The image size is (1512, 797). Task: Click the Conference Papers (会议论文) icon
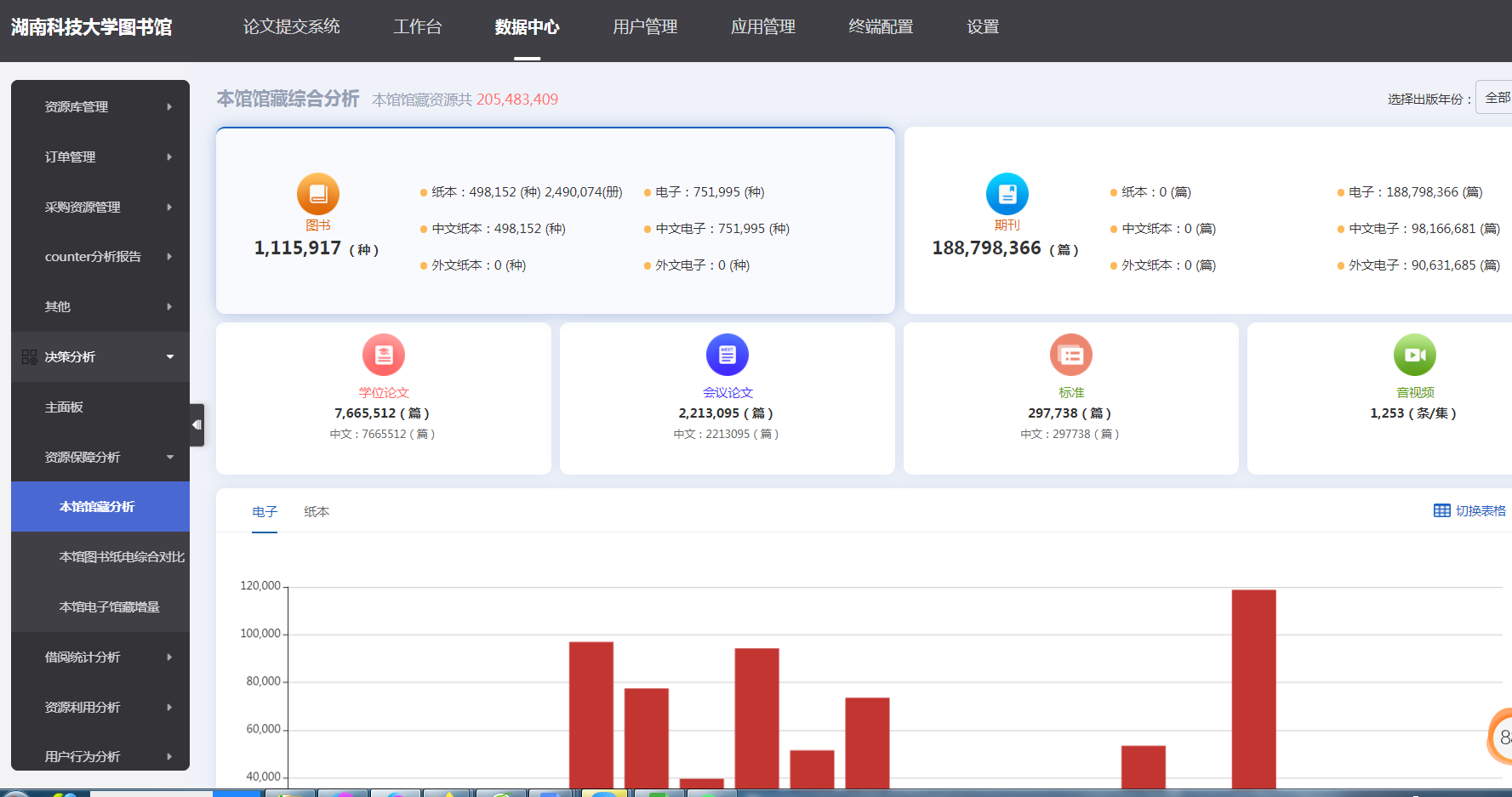727,355
